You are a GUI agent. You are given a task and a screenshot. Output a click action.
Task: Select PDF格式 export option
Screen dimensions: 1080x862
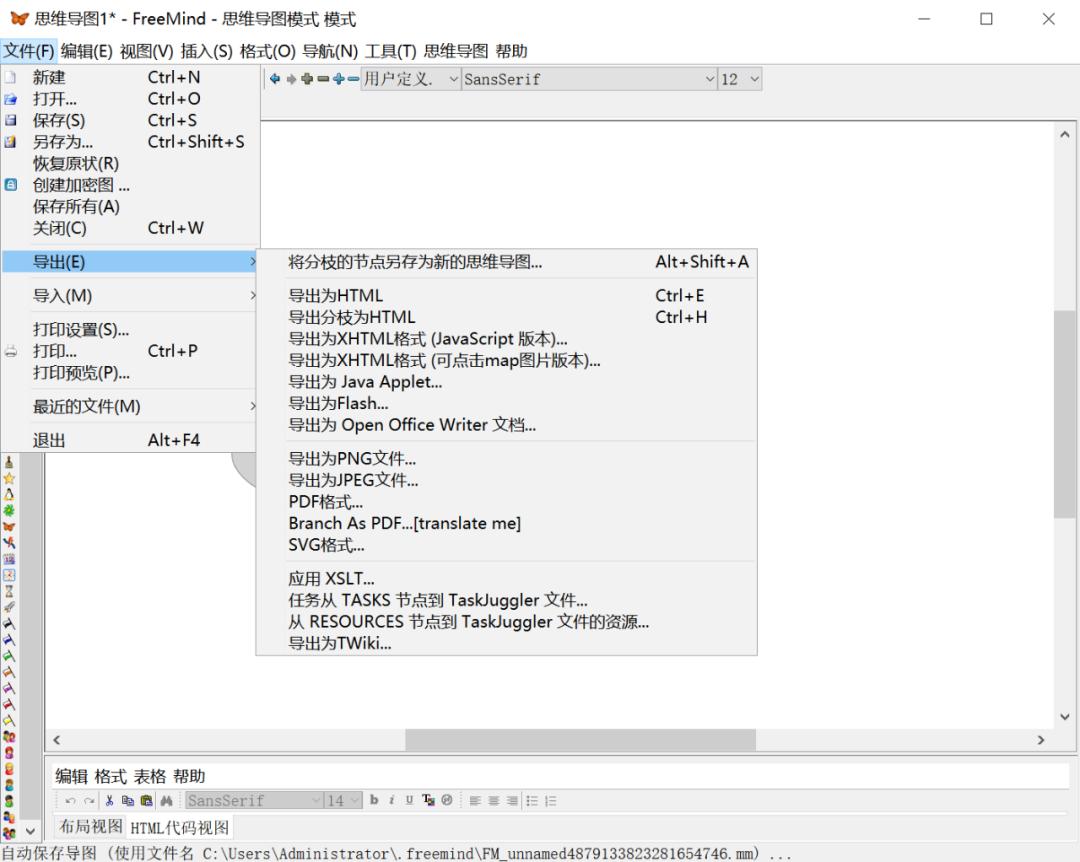325,502
